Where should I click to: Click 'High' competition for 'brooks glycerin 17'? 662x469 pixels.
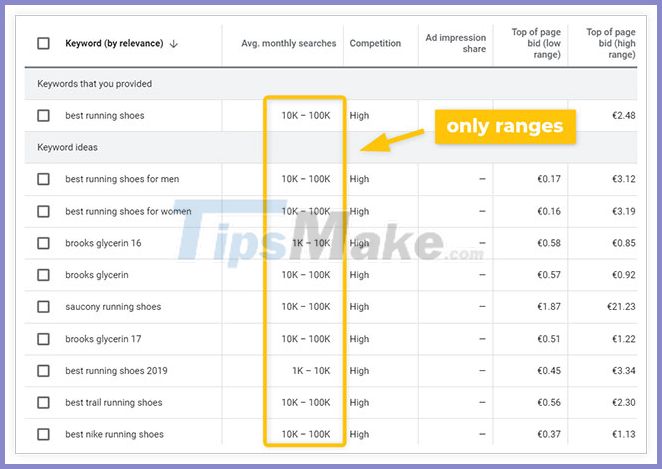coord(359,339)
